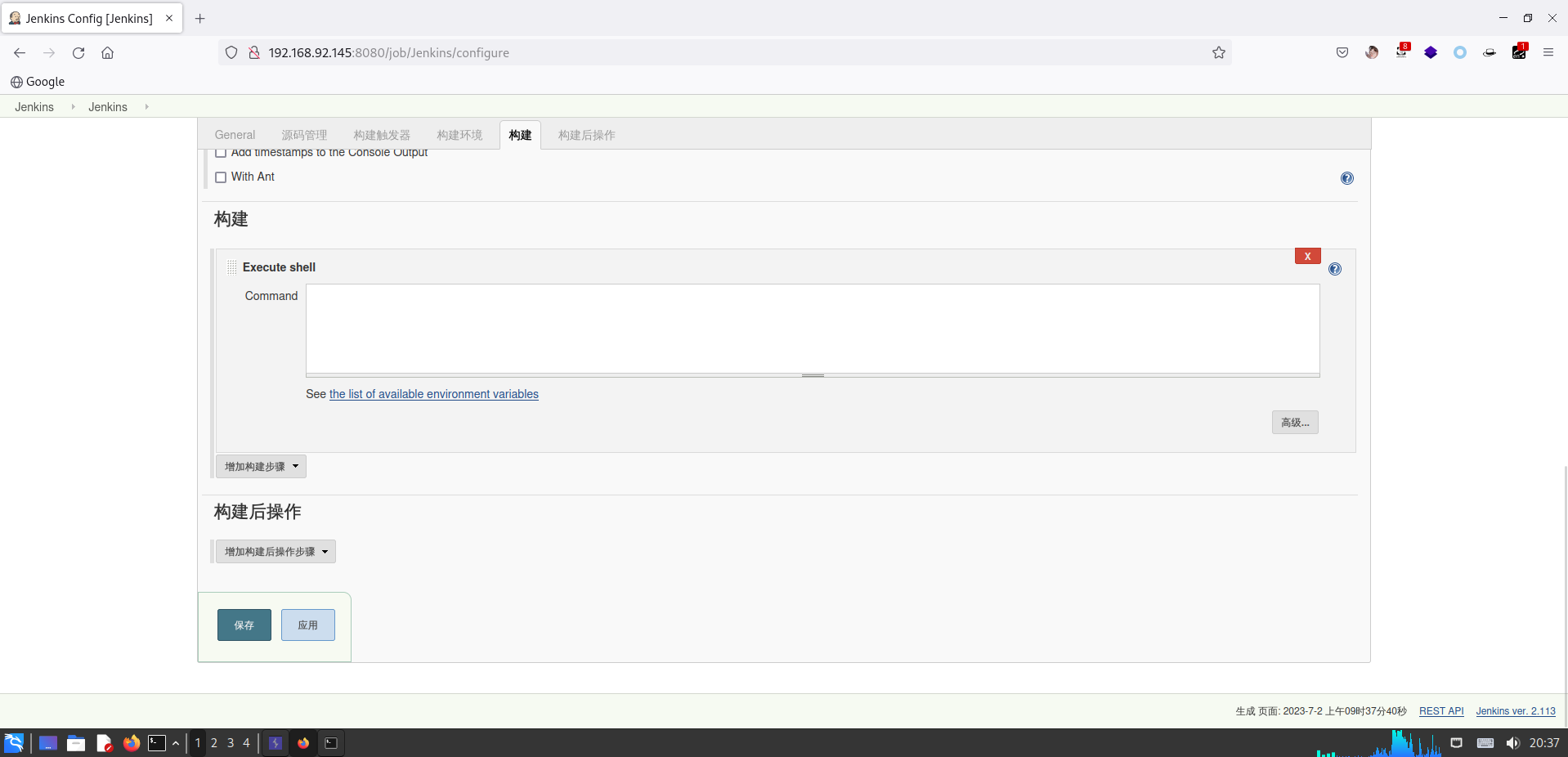
Task: Delete the Execute shell build step
Action: click(1307, 256)
